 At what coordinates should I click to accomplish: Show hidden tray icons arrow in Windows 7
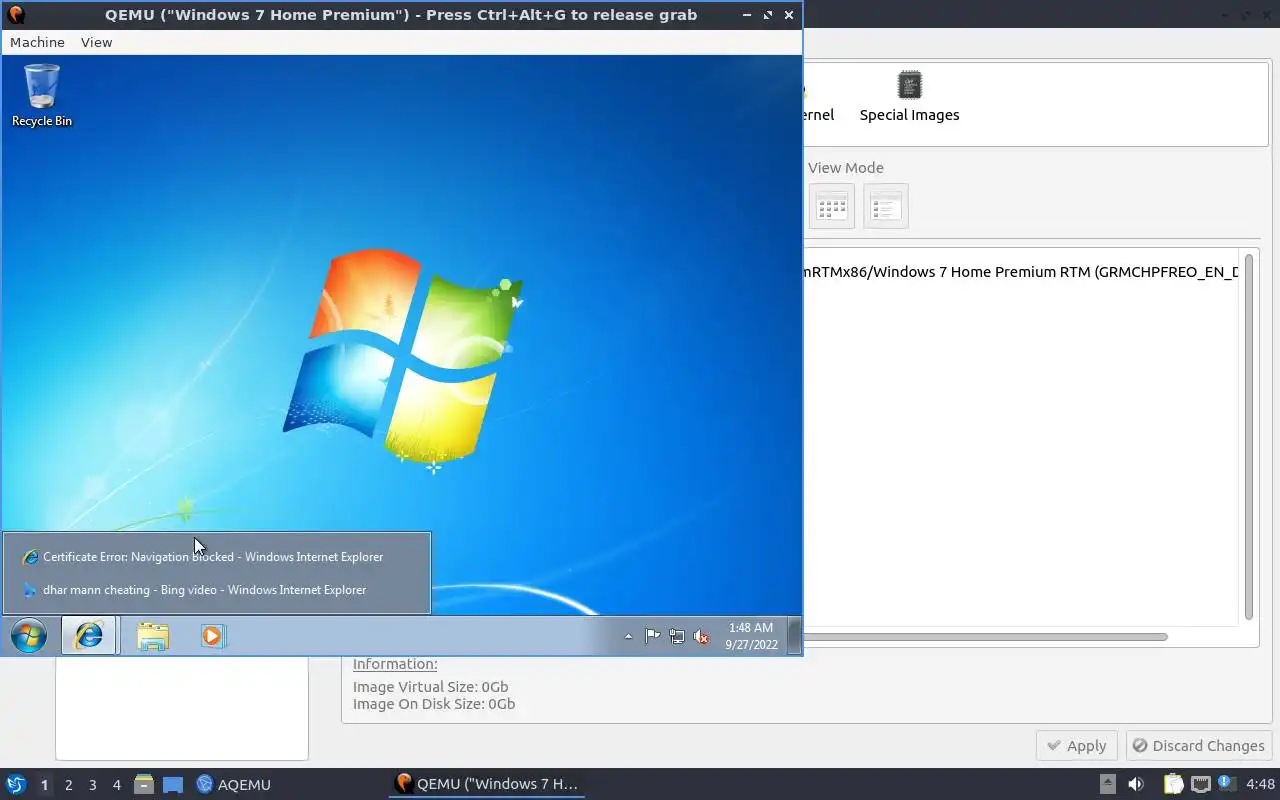(628, 636)
